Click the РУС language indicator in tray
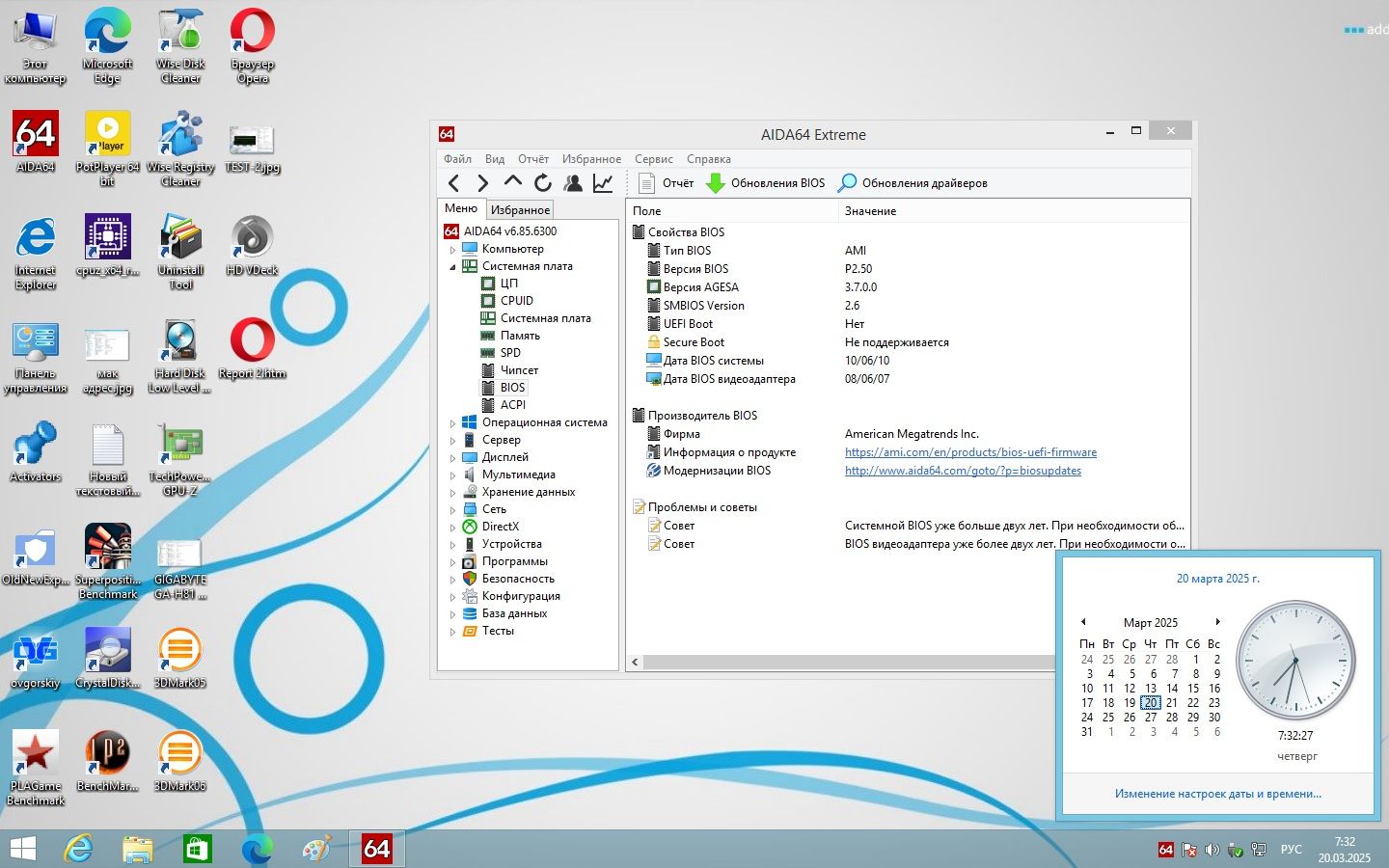Image resolution: width=1389 pixels, height=868 pixels. tap(1291, 850)
